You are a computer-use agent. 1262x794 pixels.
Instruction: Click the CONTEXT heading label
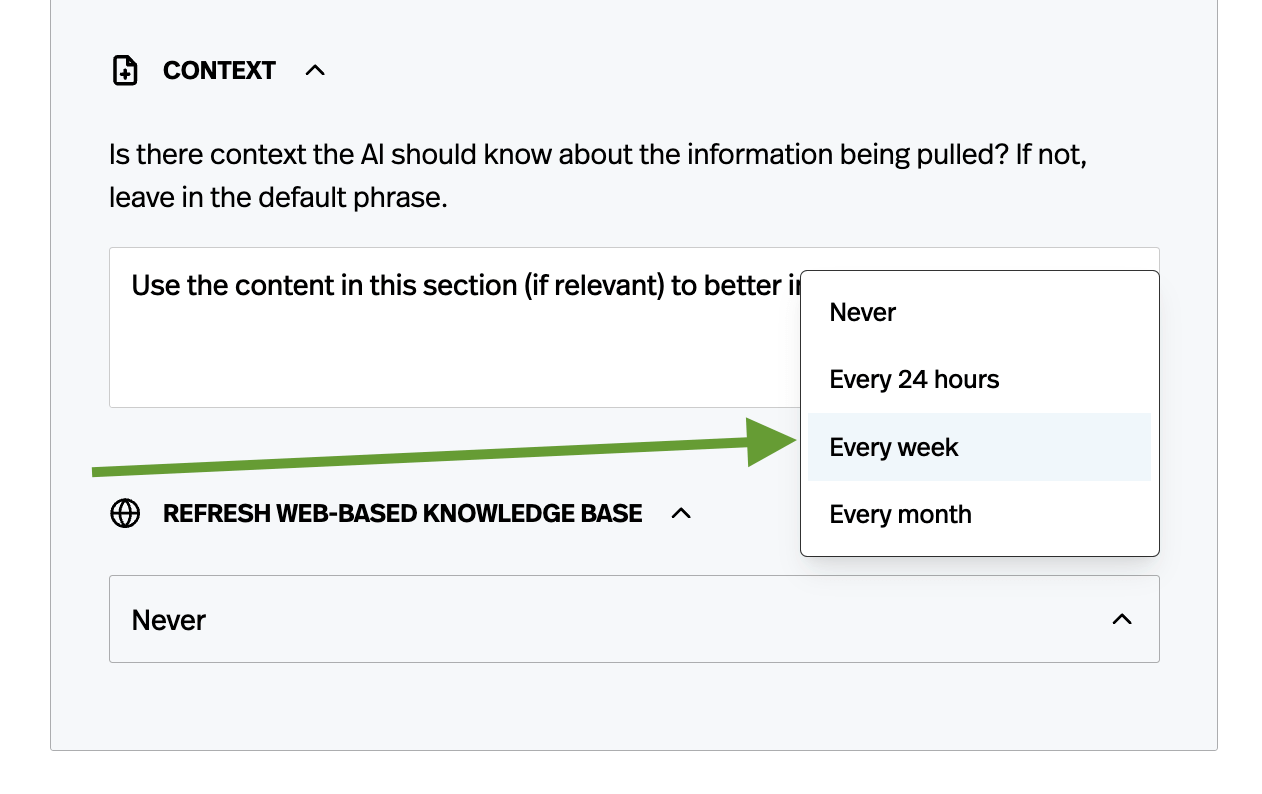219,71
